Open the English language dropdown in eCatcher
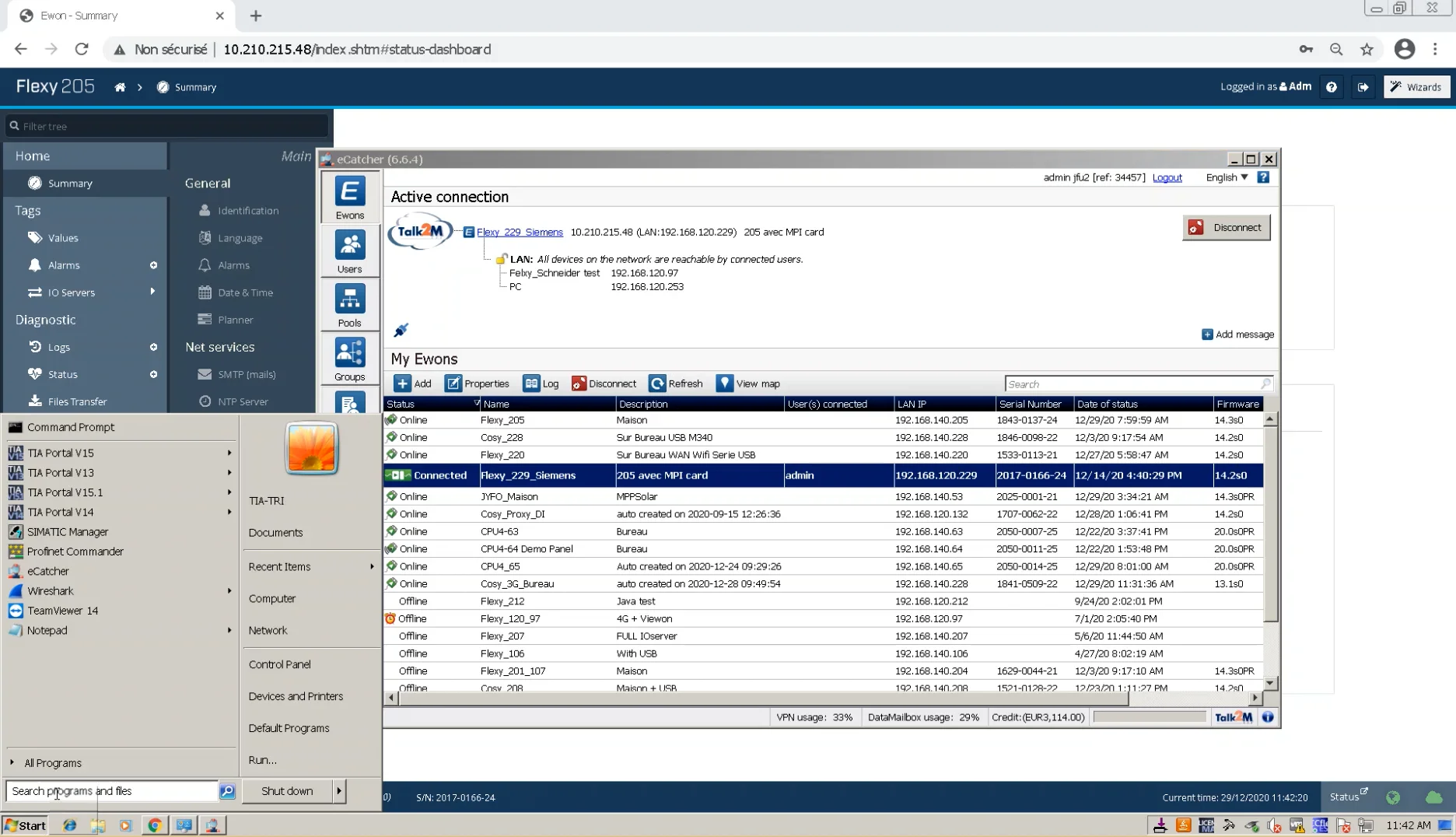1456x837 pixels. 1225,177
